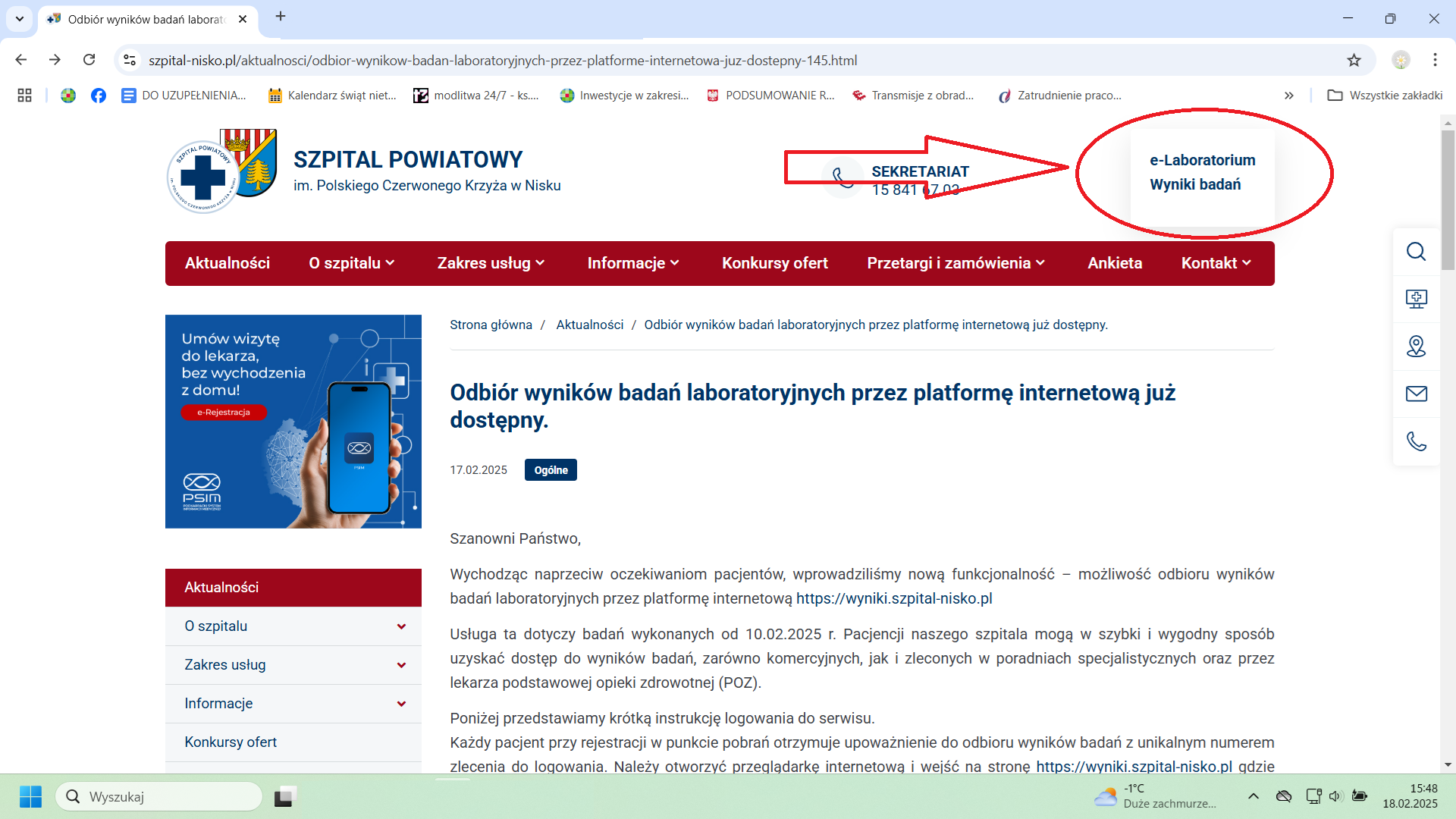Open the DO UZUPEŁNIENIA bookmark
This screenshot has height=819, width=1456.
184,96
